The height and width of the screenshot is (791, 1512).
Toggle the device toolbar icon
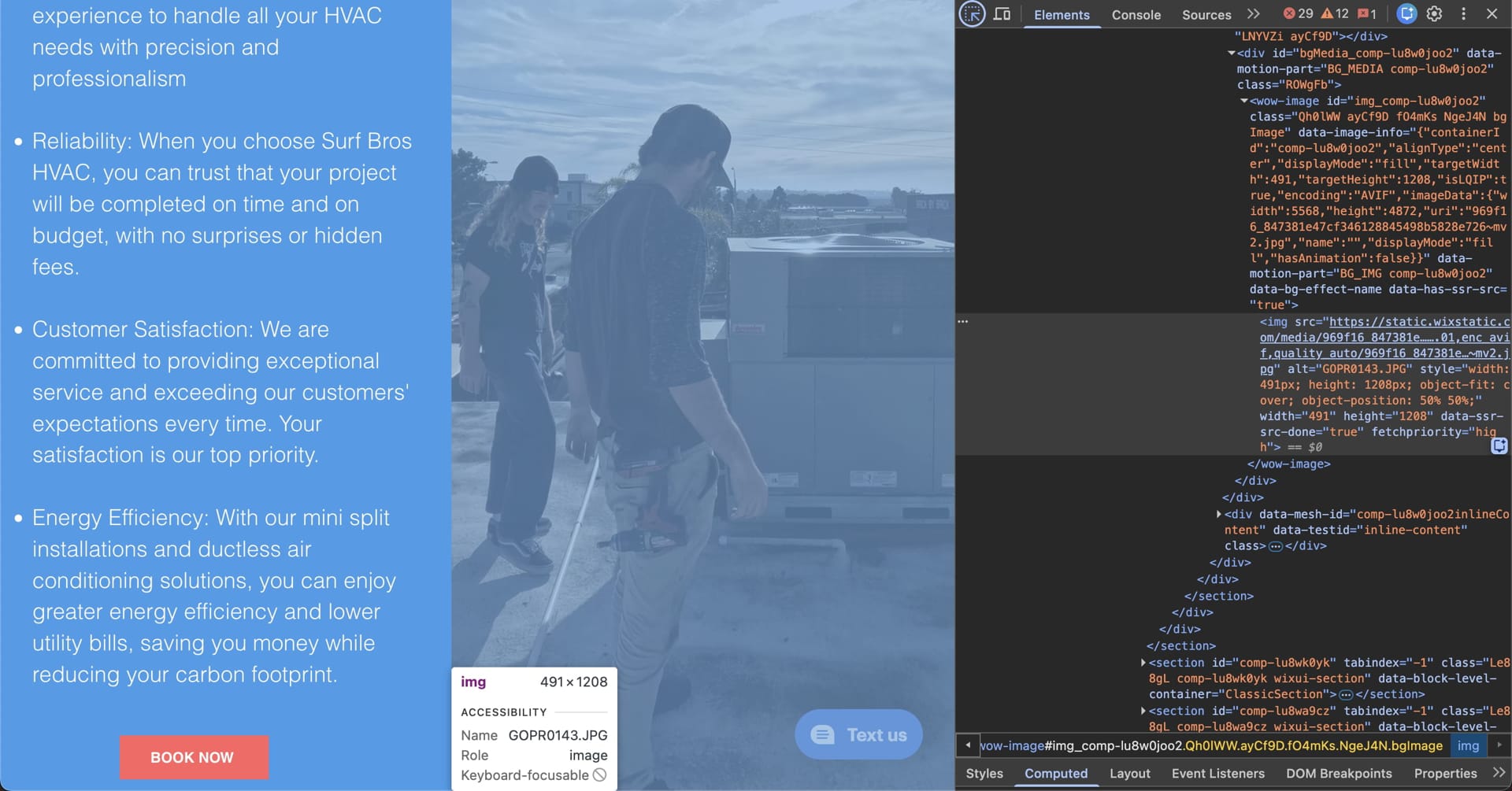pos(1002,14)
